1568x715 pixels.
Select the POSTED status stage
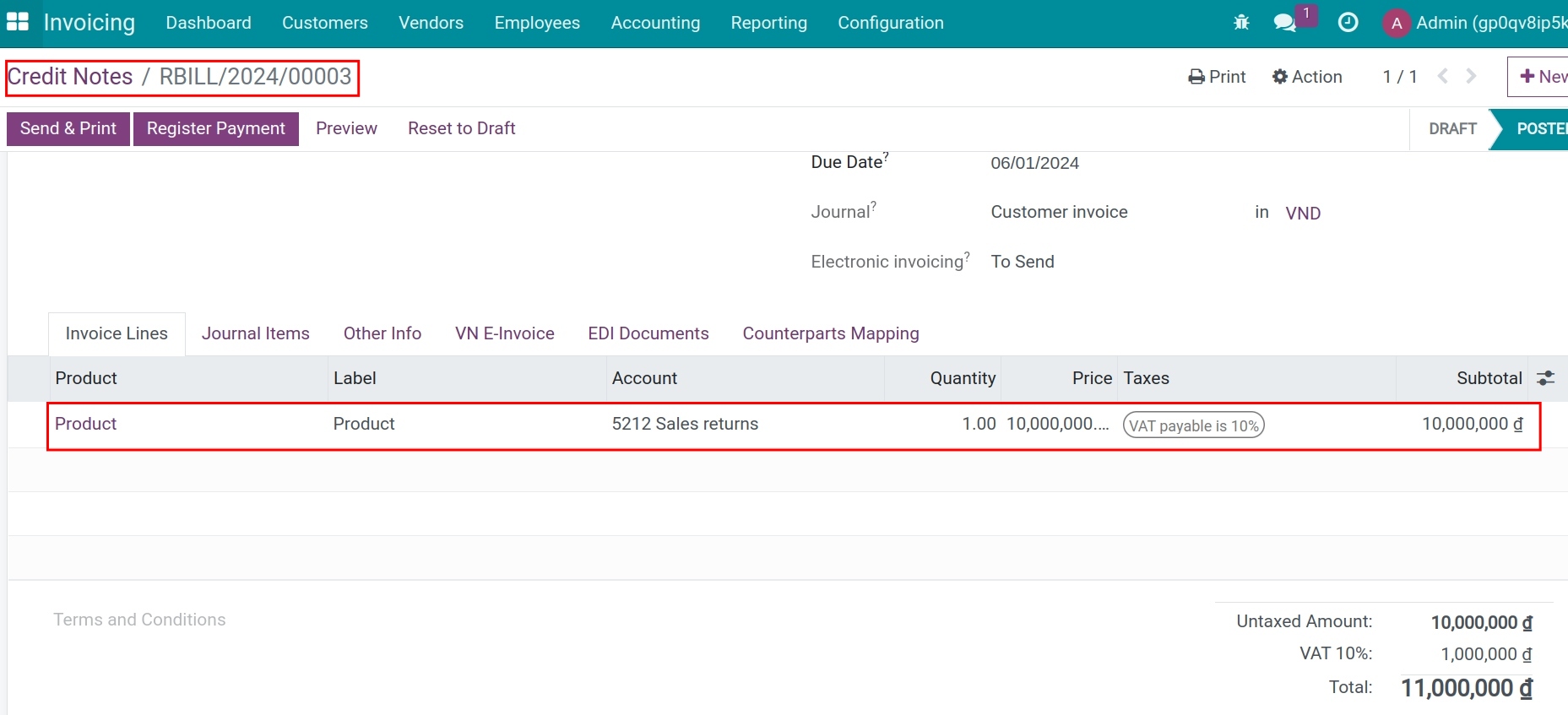point(1537,128)
